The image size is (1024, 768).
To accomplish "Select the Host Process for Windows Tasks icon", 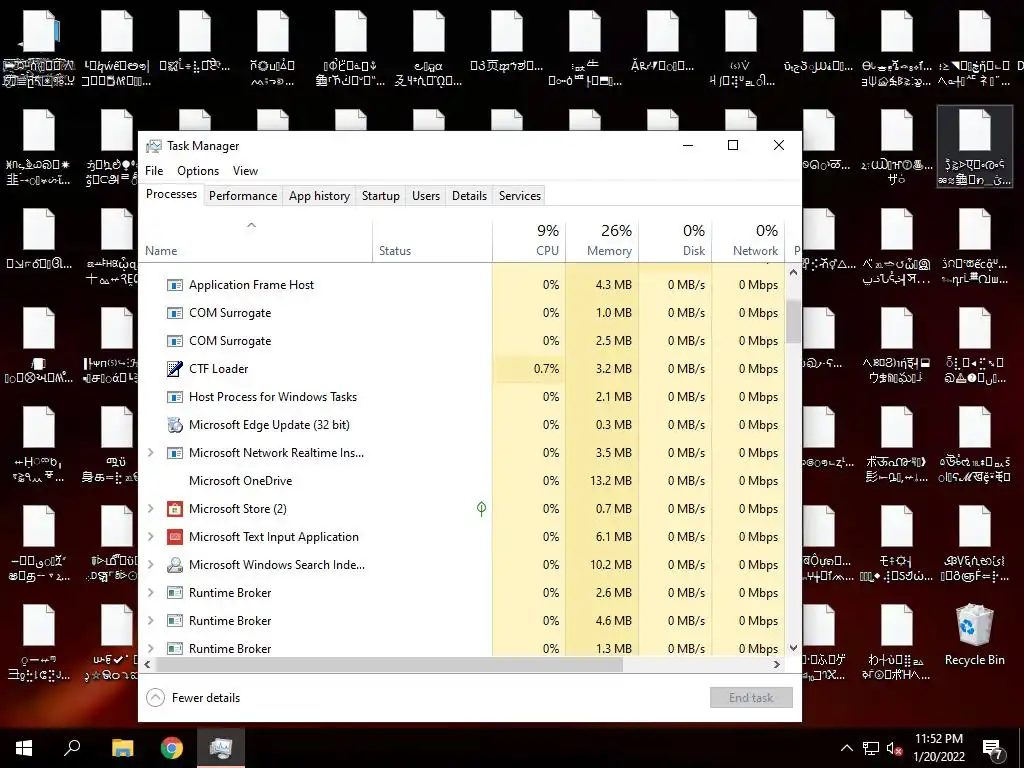I will (x=174, y=397).
